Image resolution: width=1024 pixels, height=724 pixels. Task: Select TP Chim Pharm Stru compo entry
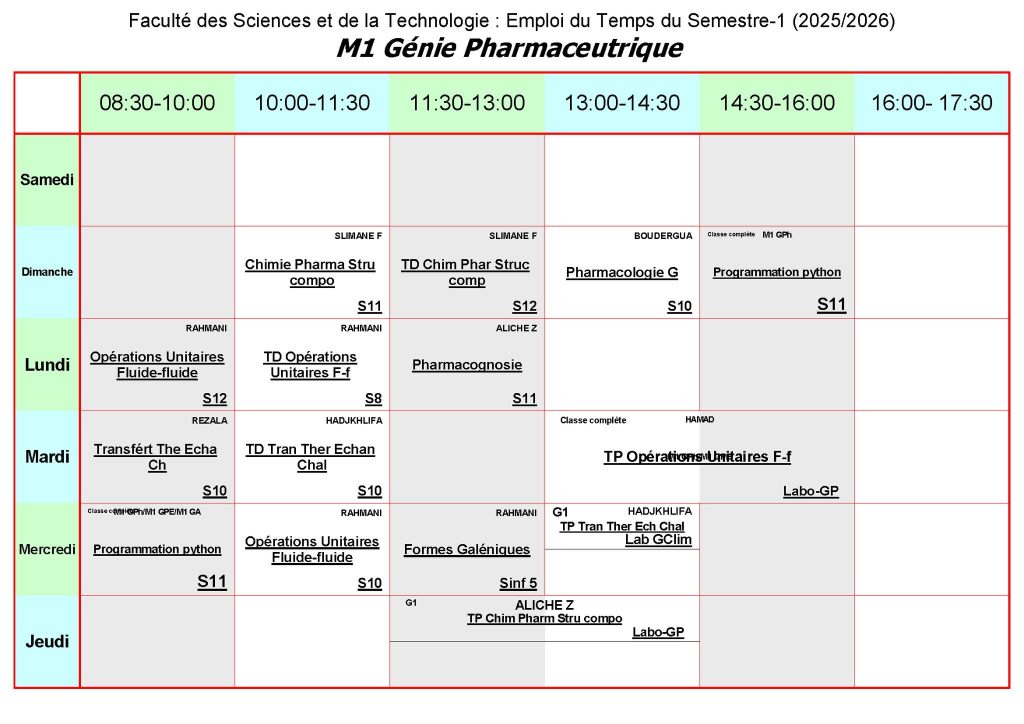tap(544, 619)
